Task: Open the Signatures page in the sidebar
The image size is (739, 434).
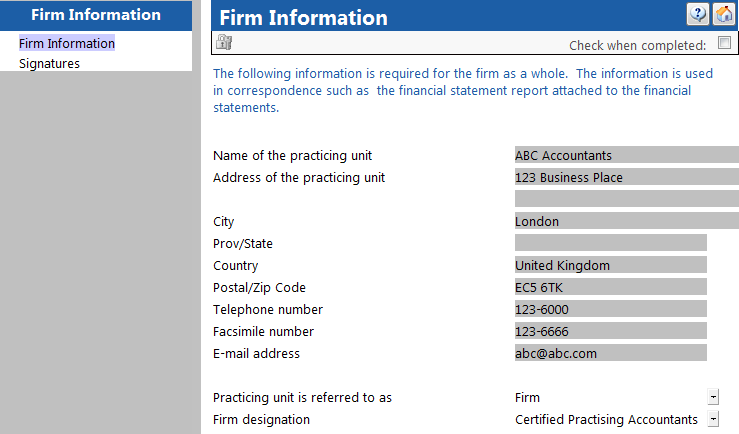Action: click(x=49, y=64)
